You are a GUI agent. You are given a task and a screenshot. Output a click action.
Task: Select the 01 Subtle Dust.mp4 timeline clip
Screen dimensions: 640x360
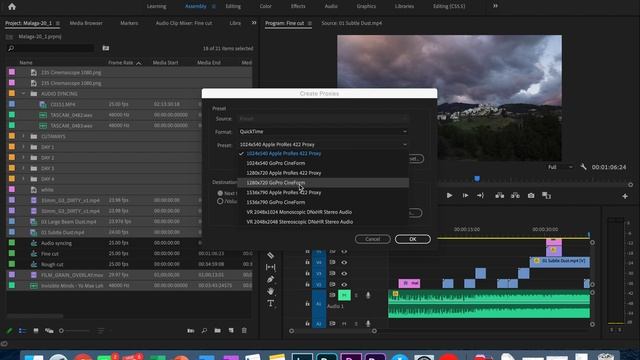tap(560, 261)
